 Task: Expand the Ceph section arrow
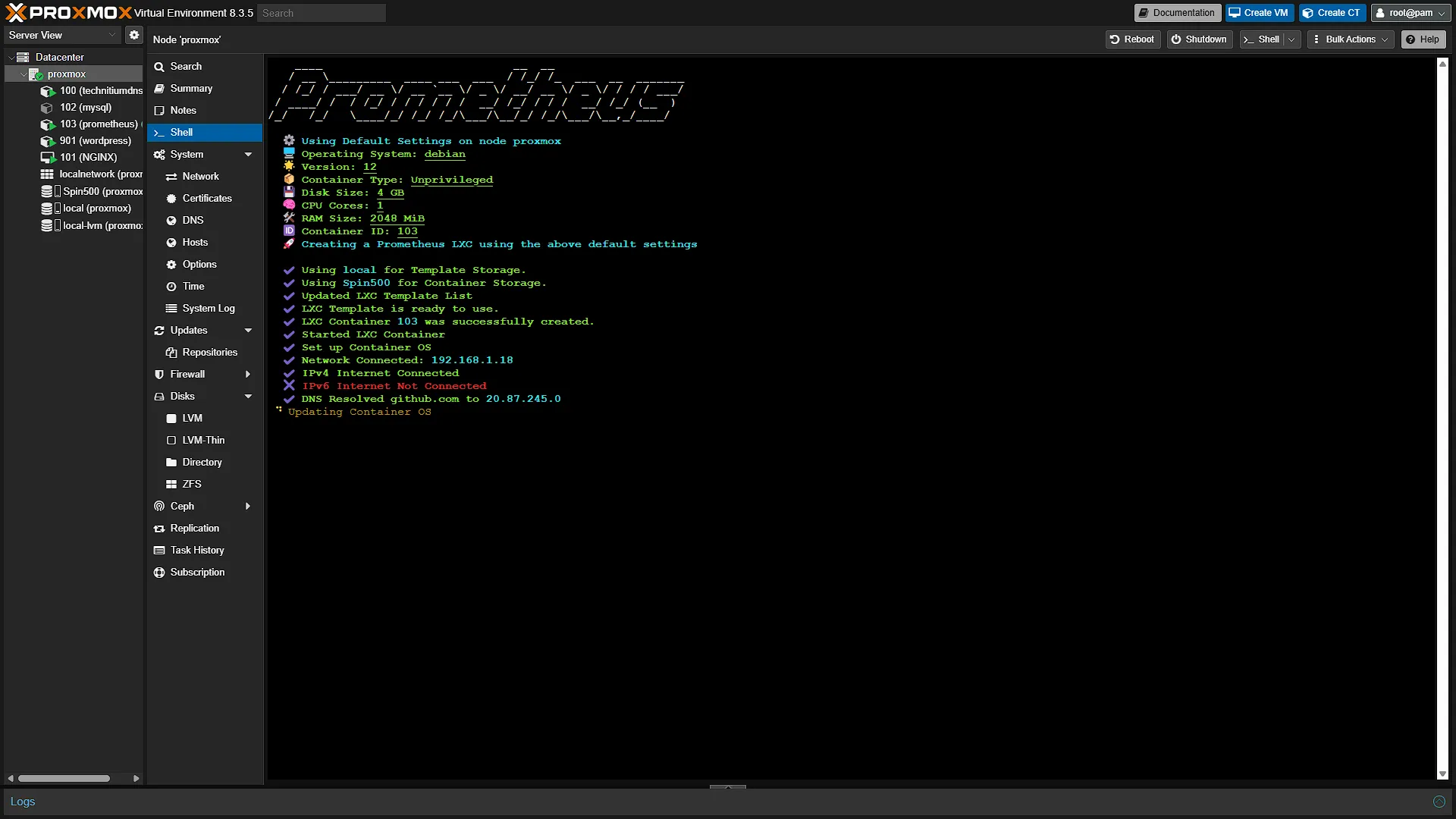tap(248, 507)
